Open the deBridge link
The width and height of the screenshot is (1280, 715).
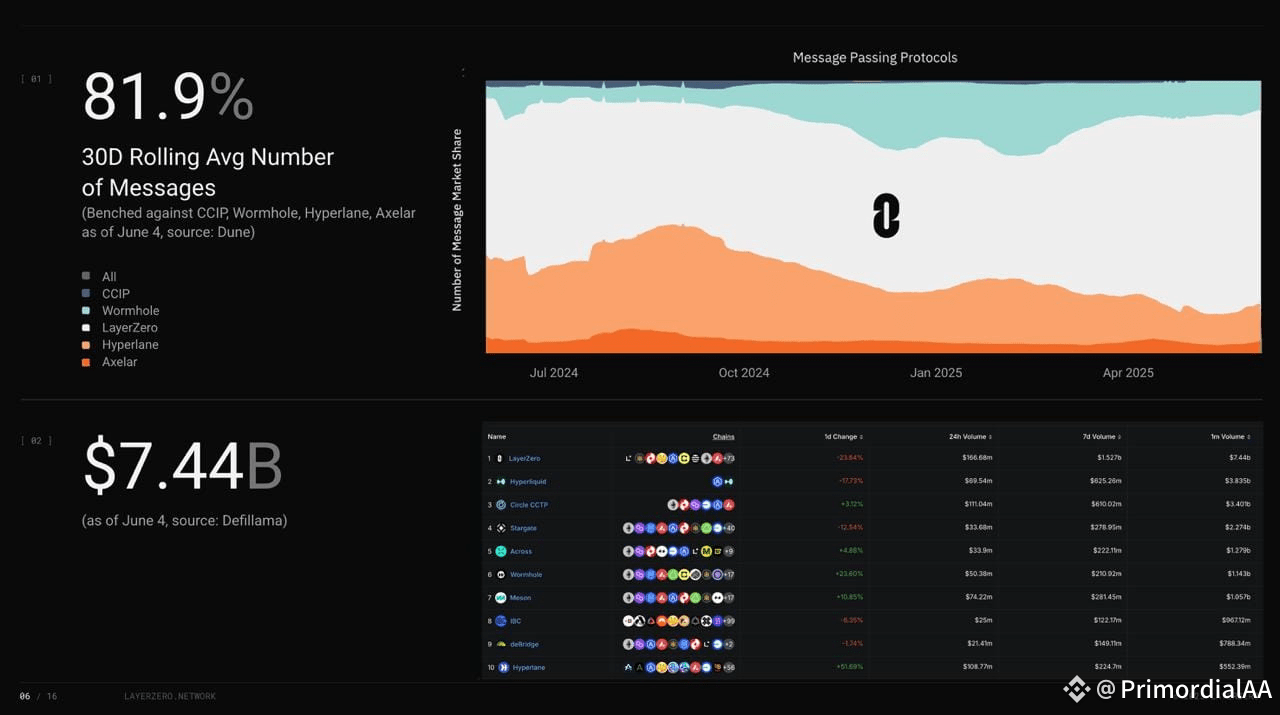pyautogui.click(x=525, y=644)
